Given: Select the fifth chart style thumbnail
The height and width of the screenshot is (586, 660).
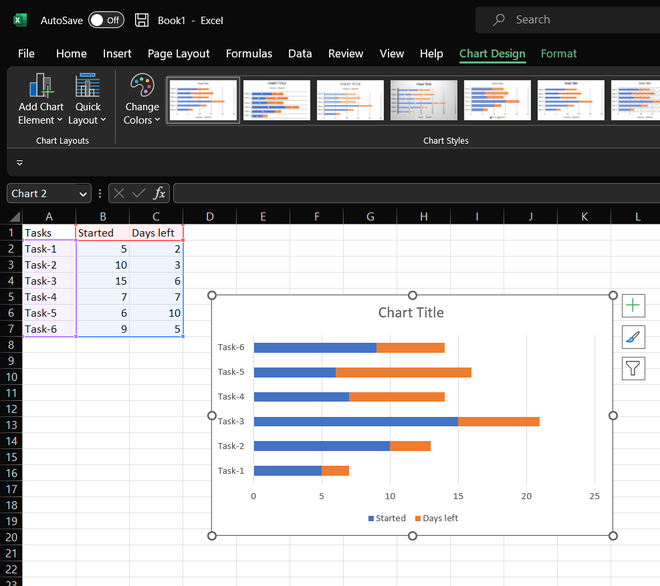Looking at the screenshot, I should coord(497,100).
